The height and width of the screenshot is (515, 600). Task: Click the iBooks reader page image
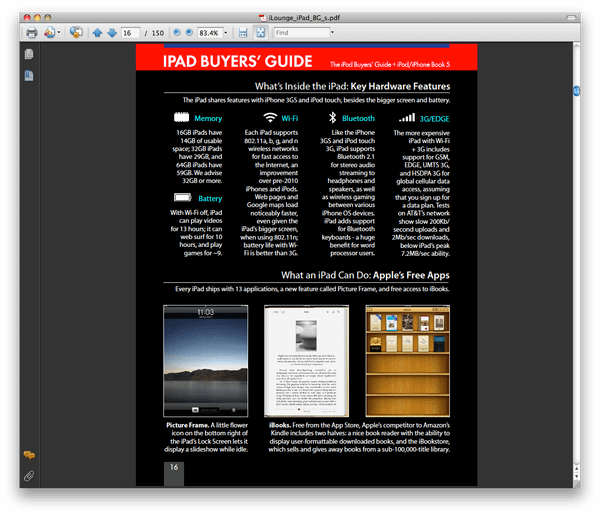click(x=307, y=360)
